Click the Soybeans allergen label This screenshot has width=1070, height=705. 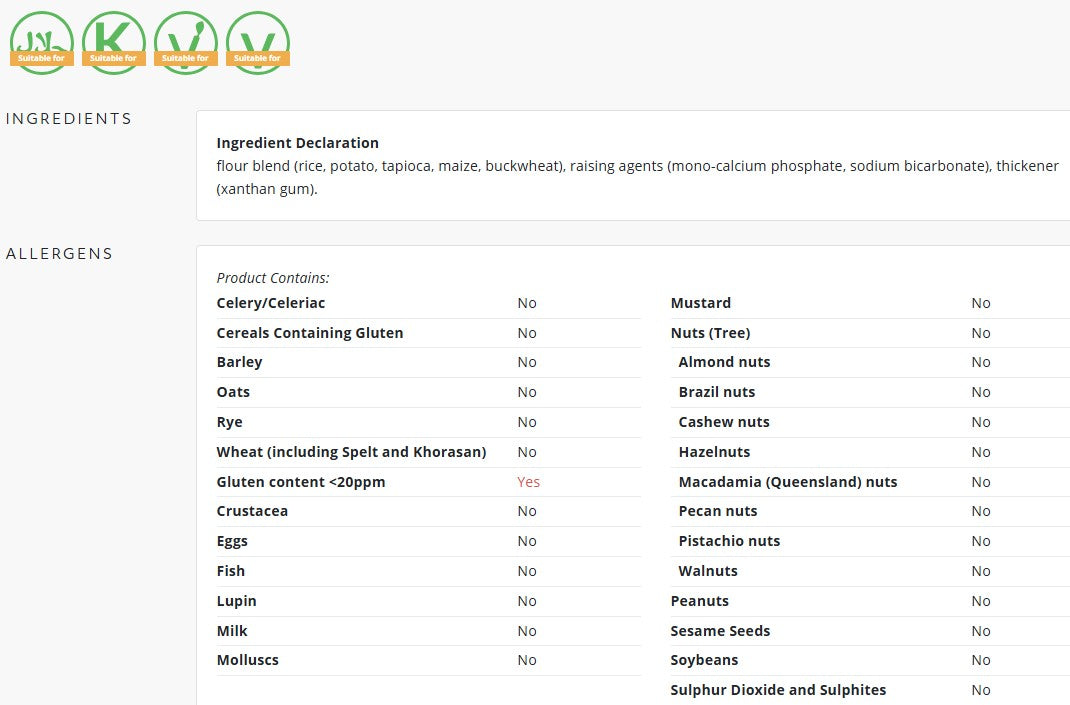coord(704,661)
